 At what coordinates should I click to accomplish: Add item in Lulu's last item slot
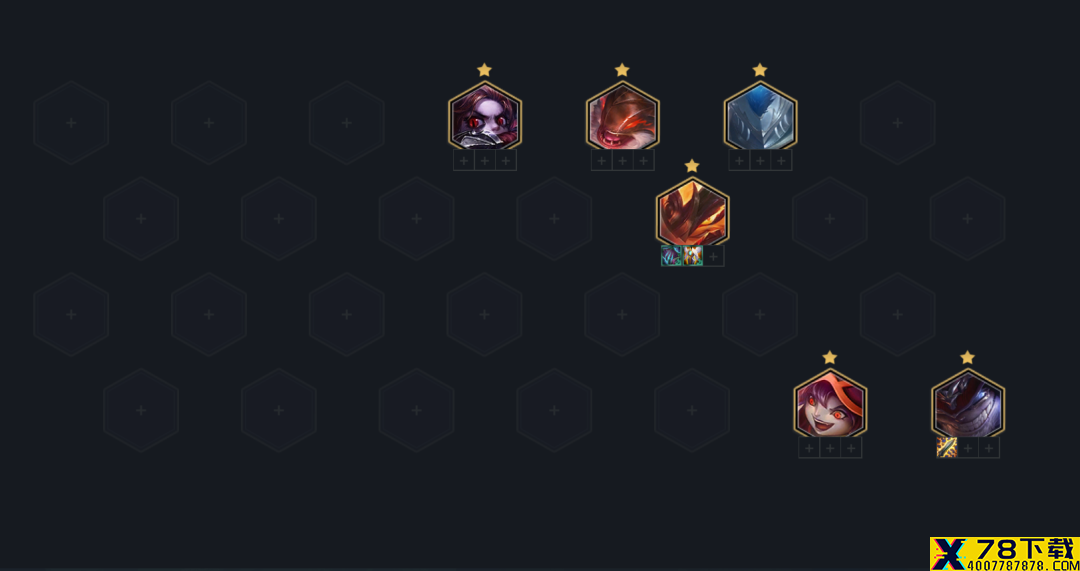(x=851, y=448)
